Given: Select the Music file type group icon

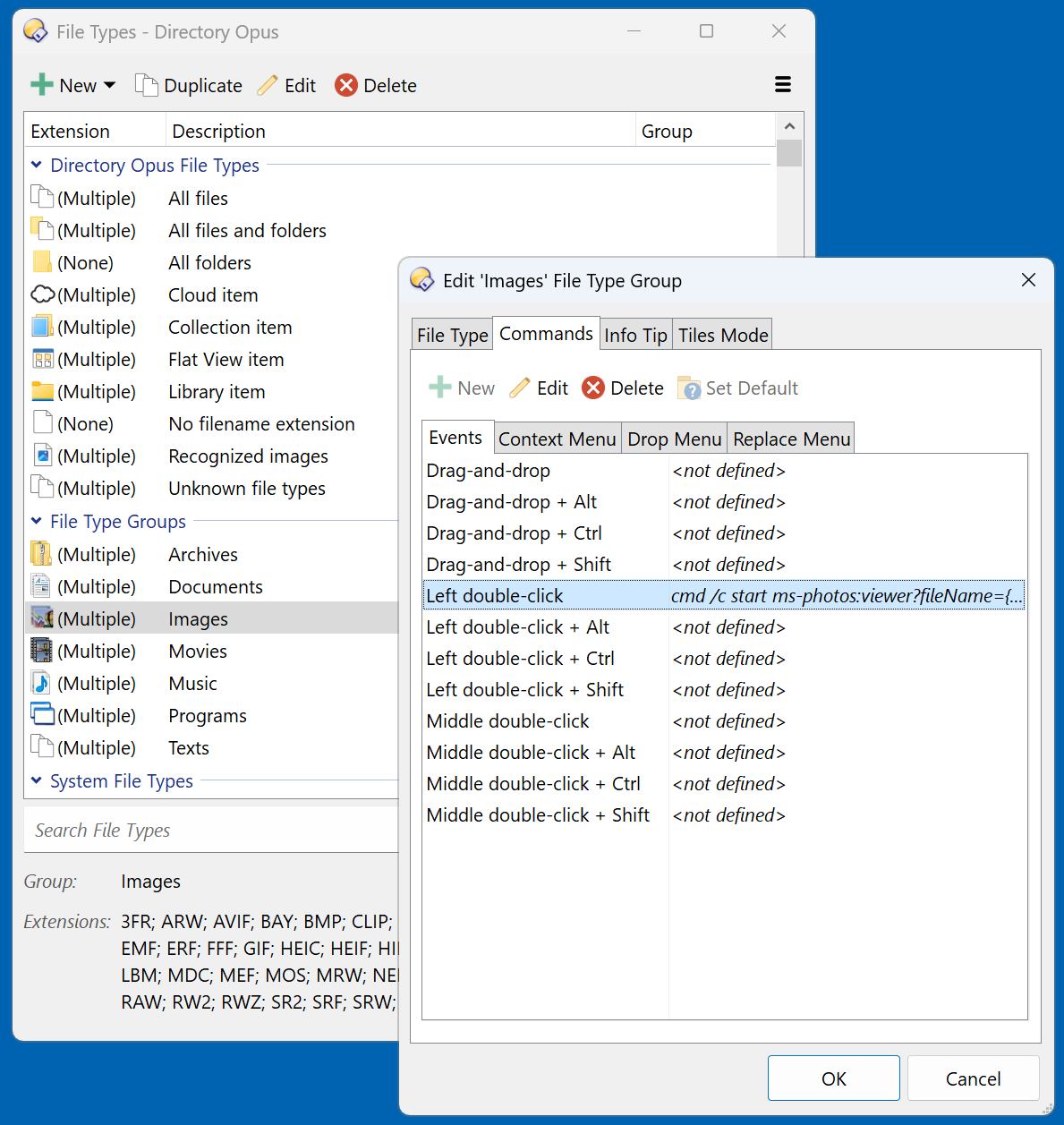Looking at the screenshot, I should 41,683.
